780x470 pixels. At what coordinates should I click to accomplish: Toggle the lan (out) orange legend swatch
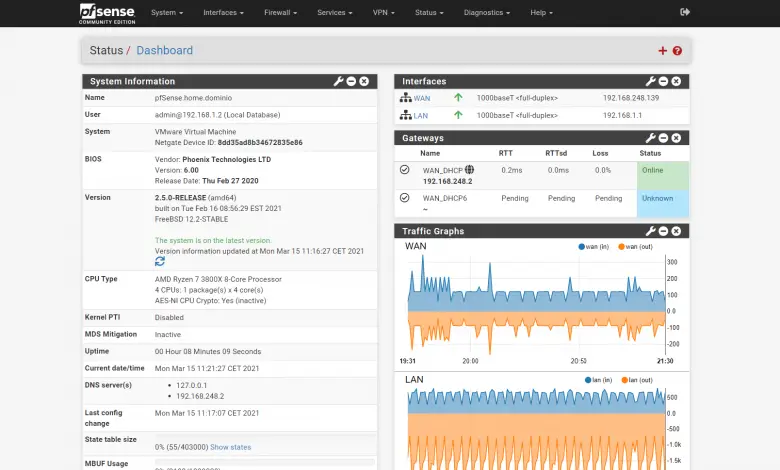point(627,380)
